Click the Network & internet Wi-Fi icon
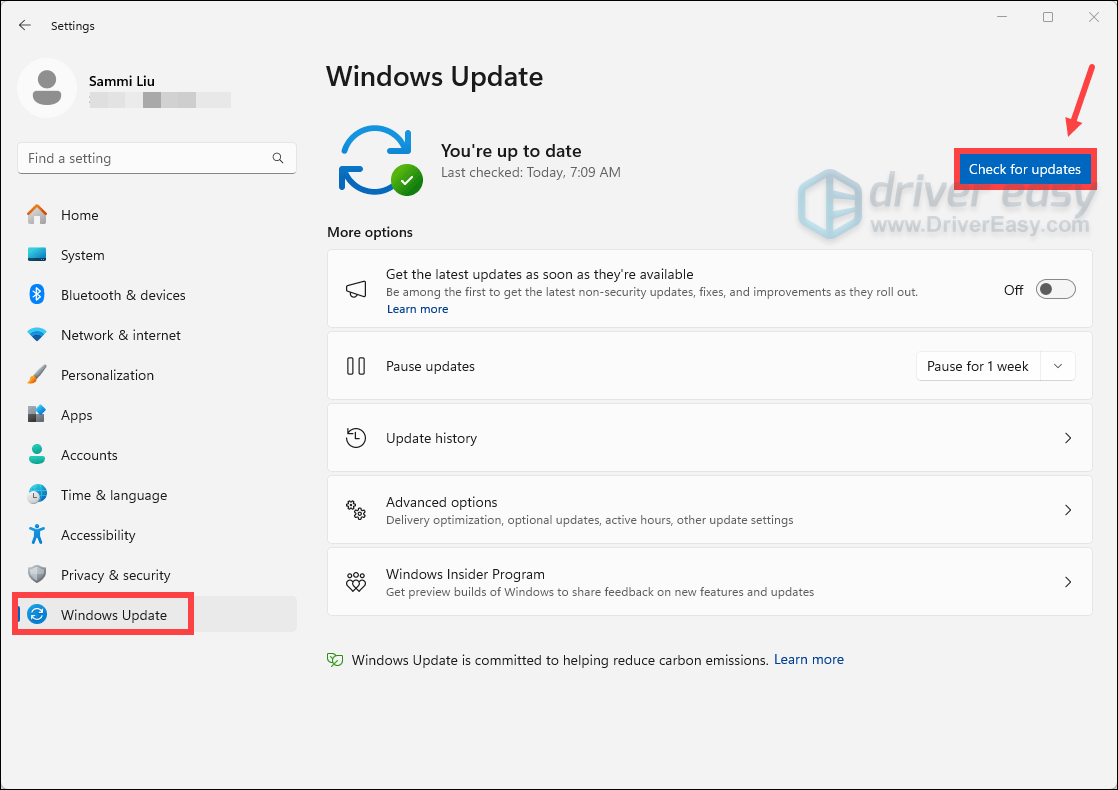The image size is (1118, 790). coord(37,335)
